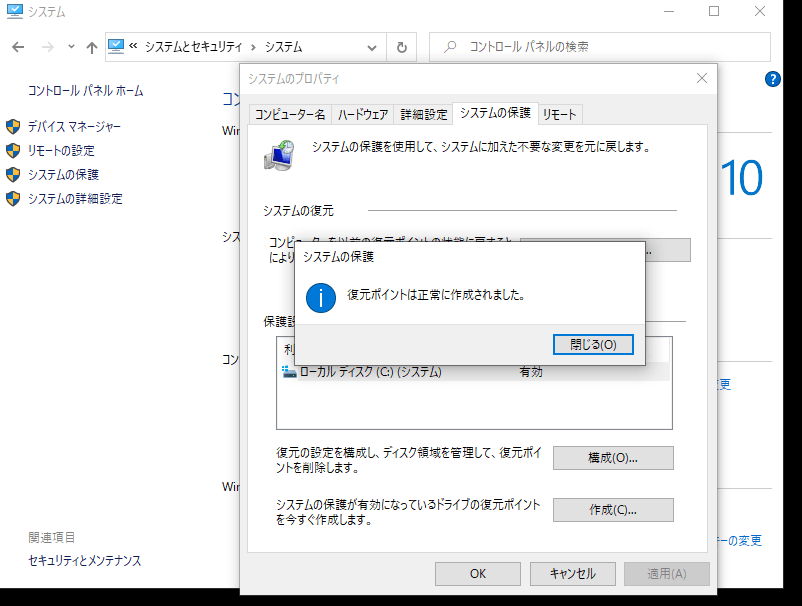Open the recent locations dropdown arrow

click(70, 47)
